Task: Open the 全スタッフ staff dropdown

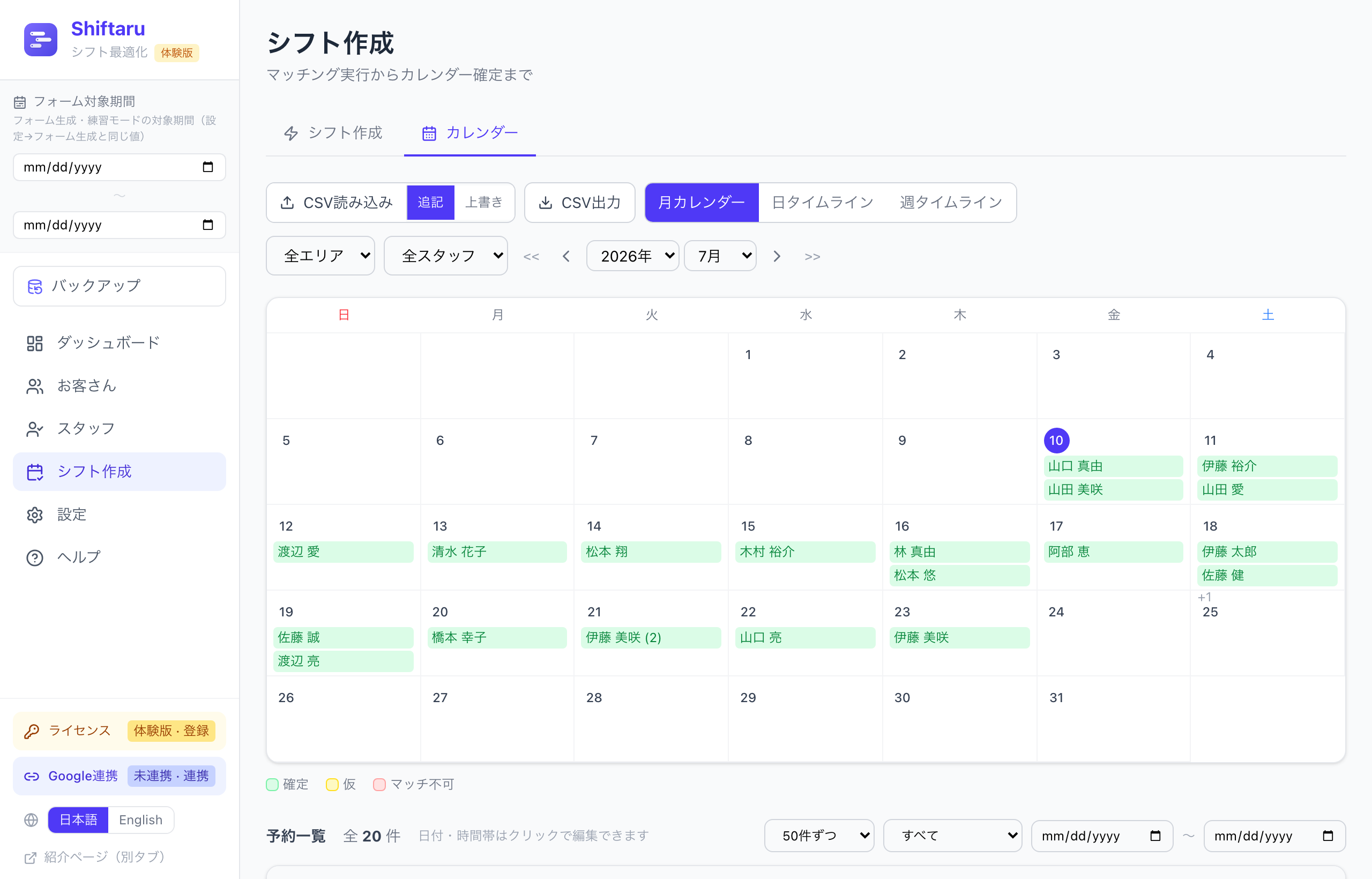Action: click(x=446, y=256)
